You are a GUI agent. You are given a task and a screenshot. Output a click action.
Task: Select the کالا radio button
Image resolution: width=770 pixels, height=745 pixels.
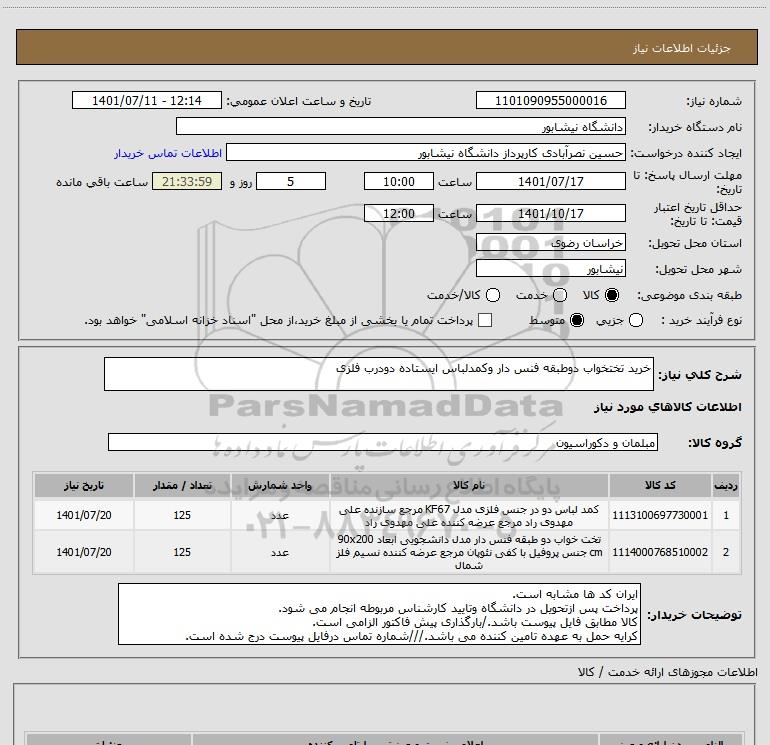tap(612, 295)
